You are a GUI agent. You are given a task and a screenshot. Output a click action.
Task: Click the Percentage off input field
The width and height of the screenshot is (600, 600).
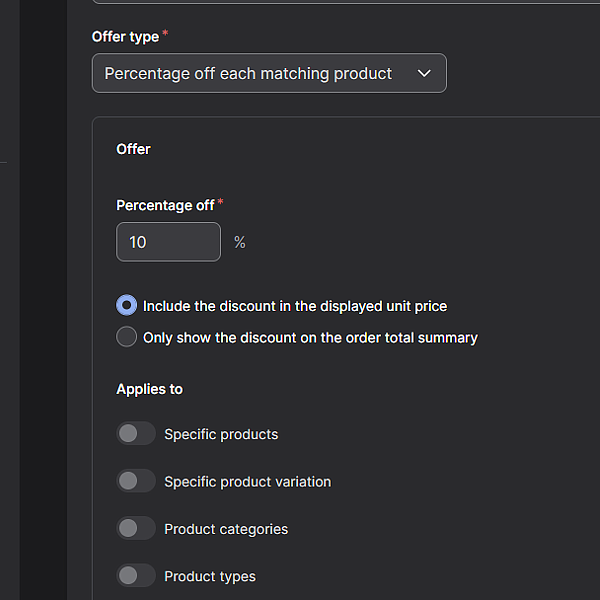click(168, 242)
